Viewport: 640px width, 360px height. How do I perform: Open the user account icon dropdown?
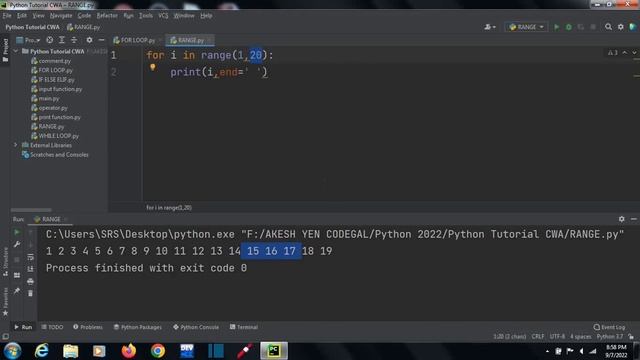click(x=490, y=27)
